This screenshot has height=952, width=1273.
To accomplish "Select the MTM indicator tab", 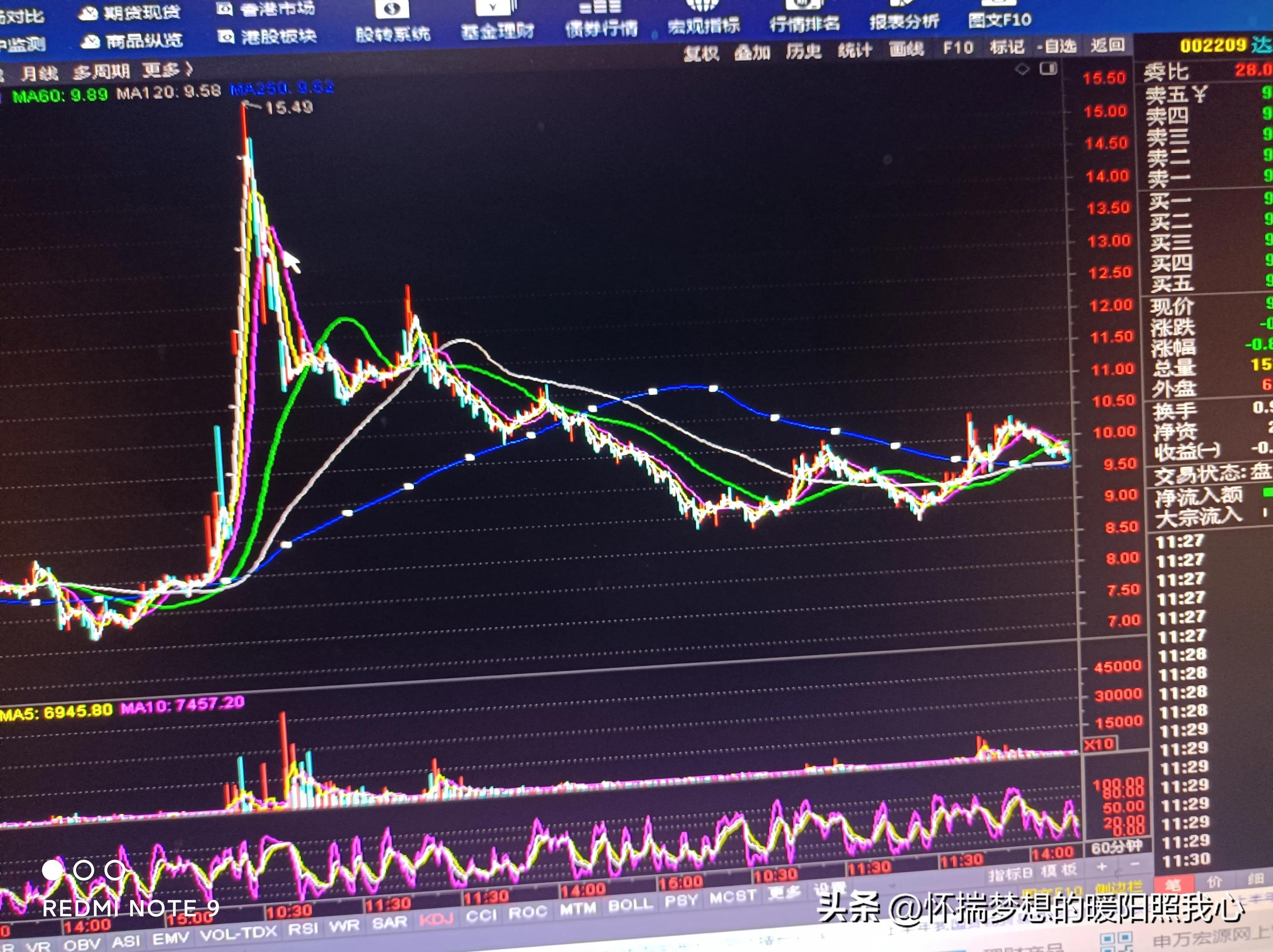I will [x=578, y=908].
